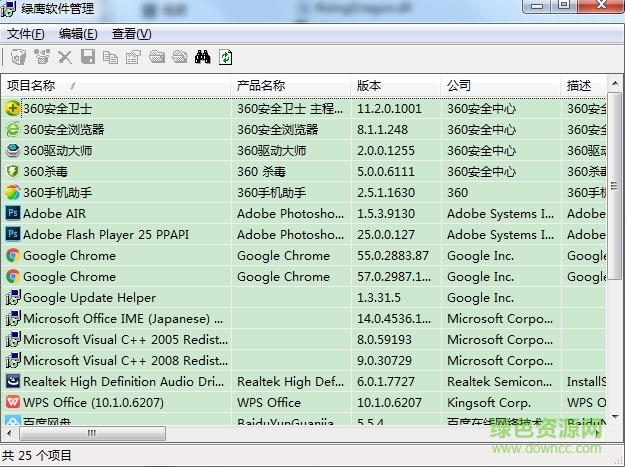
Task: Click the 360安全卫士 yellow icon
Action: pos(13,108)
